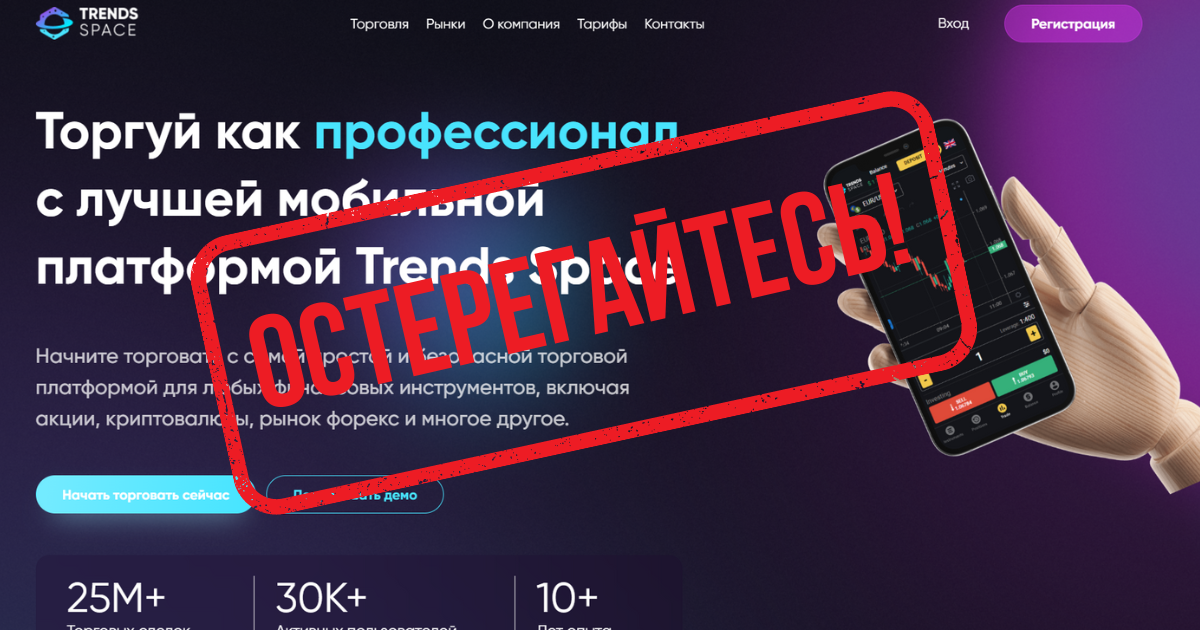Open the Торговля menu item

[379, 24]
